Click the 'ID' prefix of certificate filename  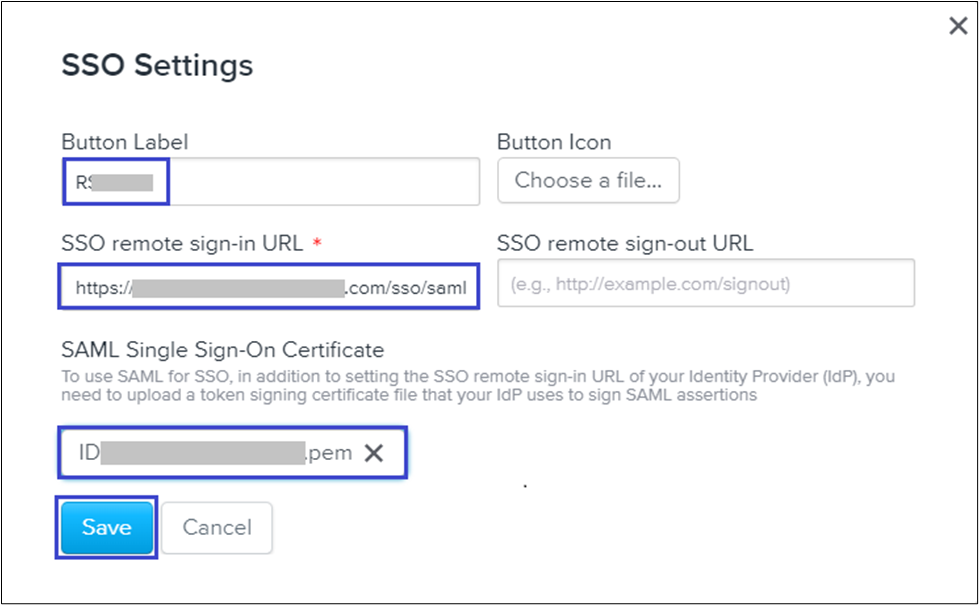pos(89,453)
